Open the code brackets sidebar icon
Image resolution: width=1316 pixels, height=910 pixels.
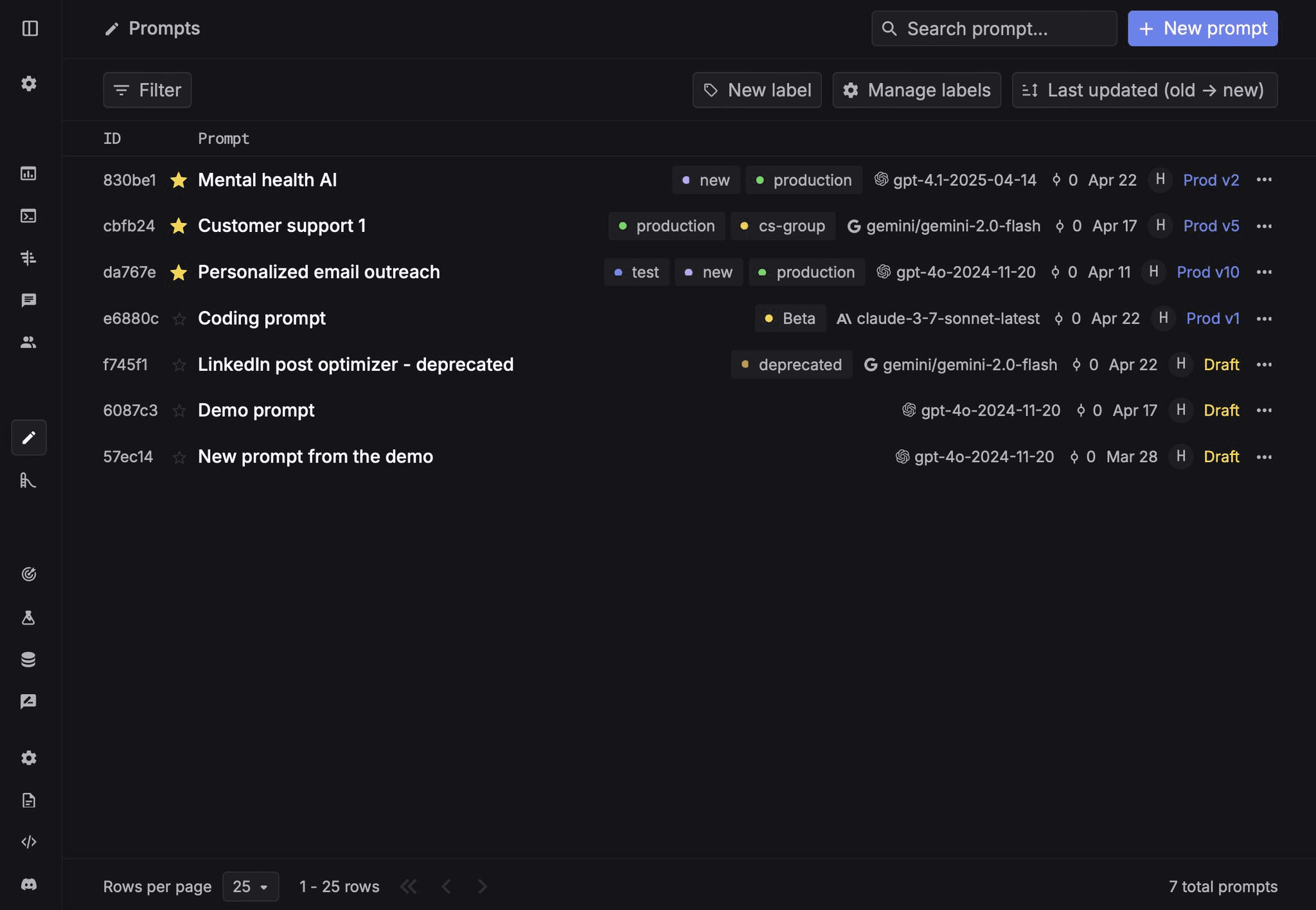pos(29,842)
